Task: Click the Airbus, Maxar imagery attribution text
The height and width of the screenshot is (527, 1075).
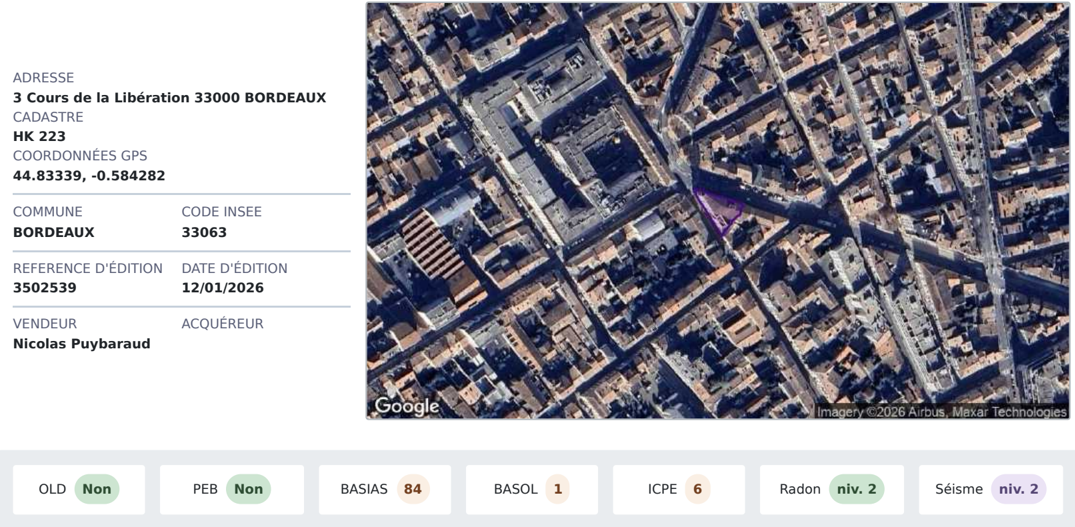Action: tap(941, 412)
